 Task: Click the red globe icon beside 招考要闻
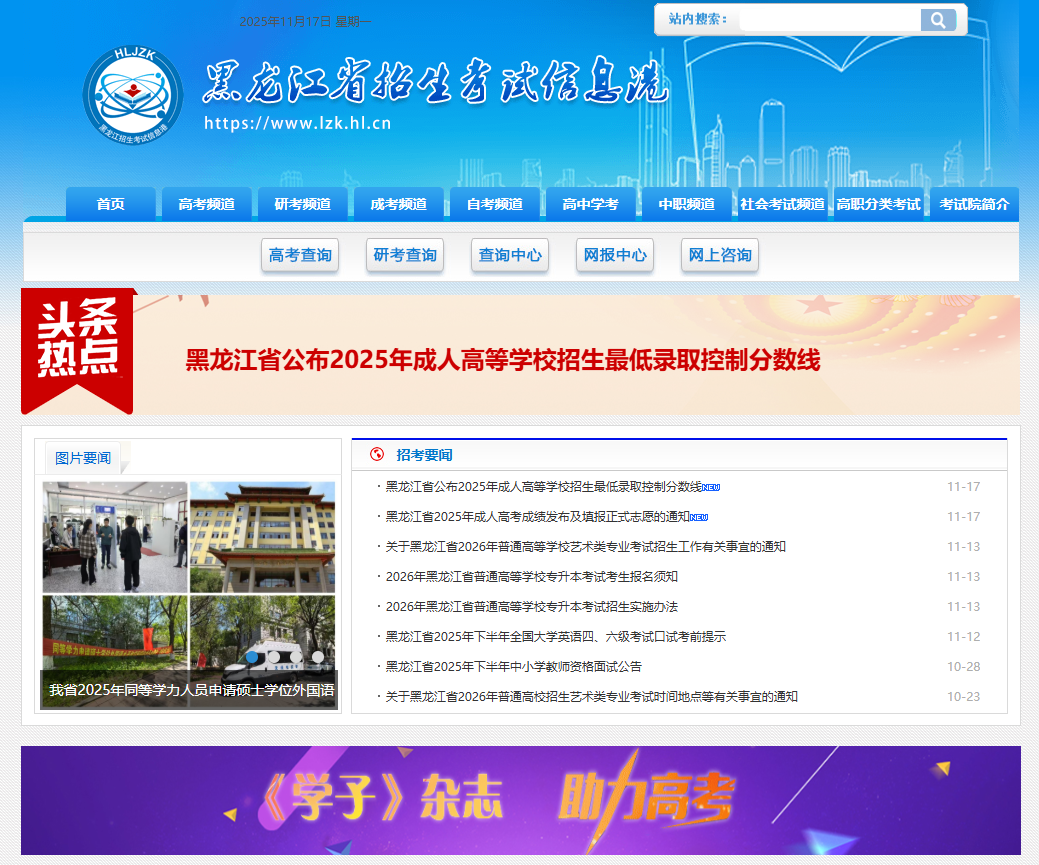377,455
